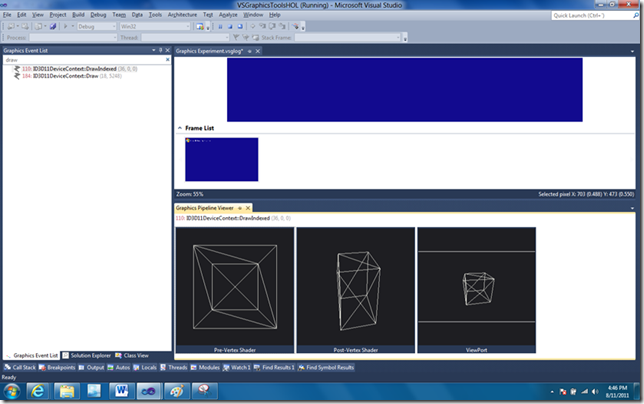Open the document tabs overflow dropdown
The image size is (644, 404).
point(632,51)
